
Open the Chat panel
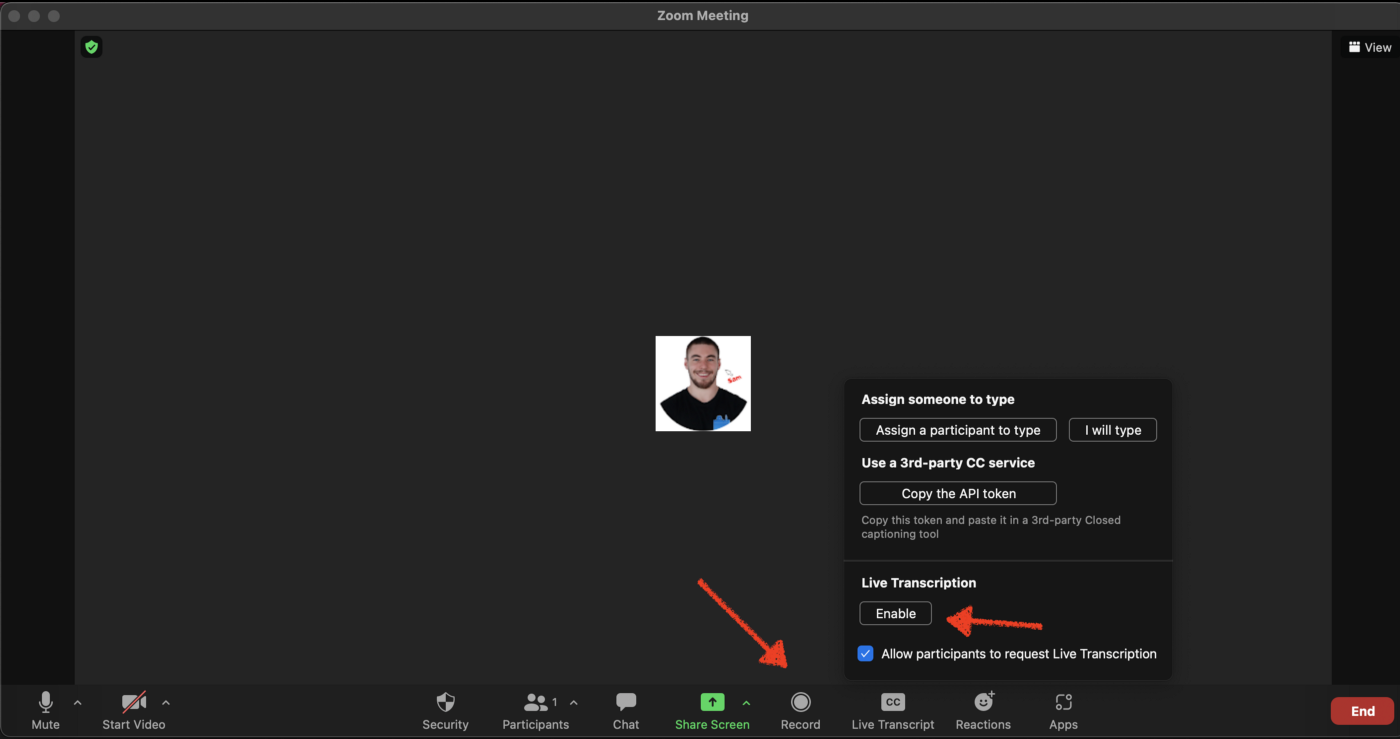[x=626, y=703]
